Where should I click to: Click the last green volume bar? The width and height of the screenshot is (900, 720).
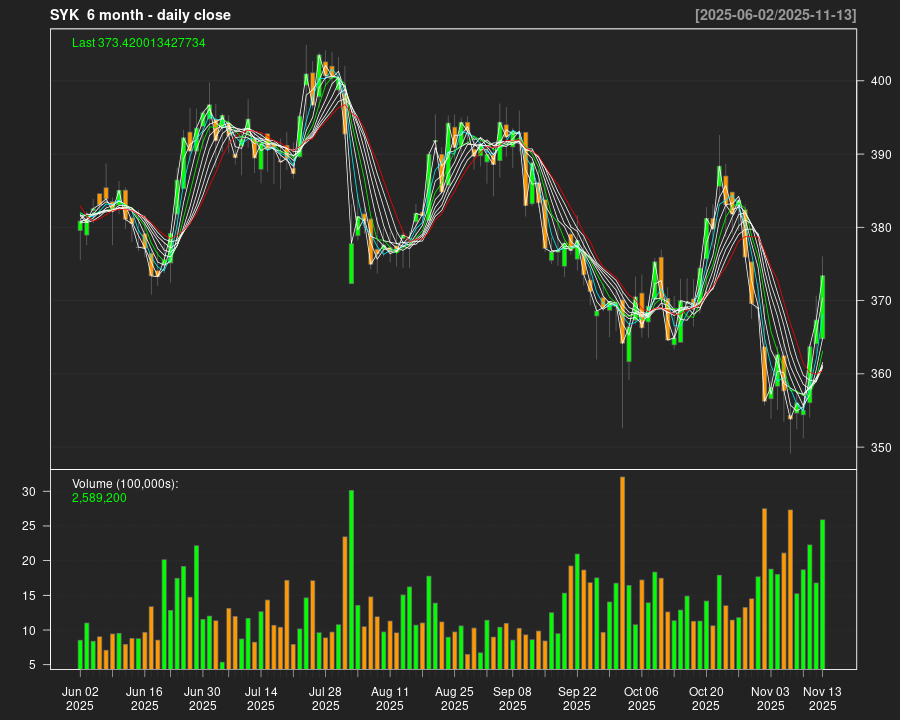(823, 594)
